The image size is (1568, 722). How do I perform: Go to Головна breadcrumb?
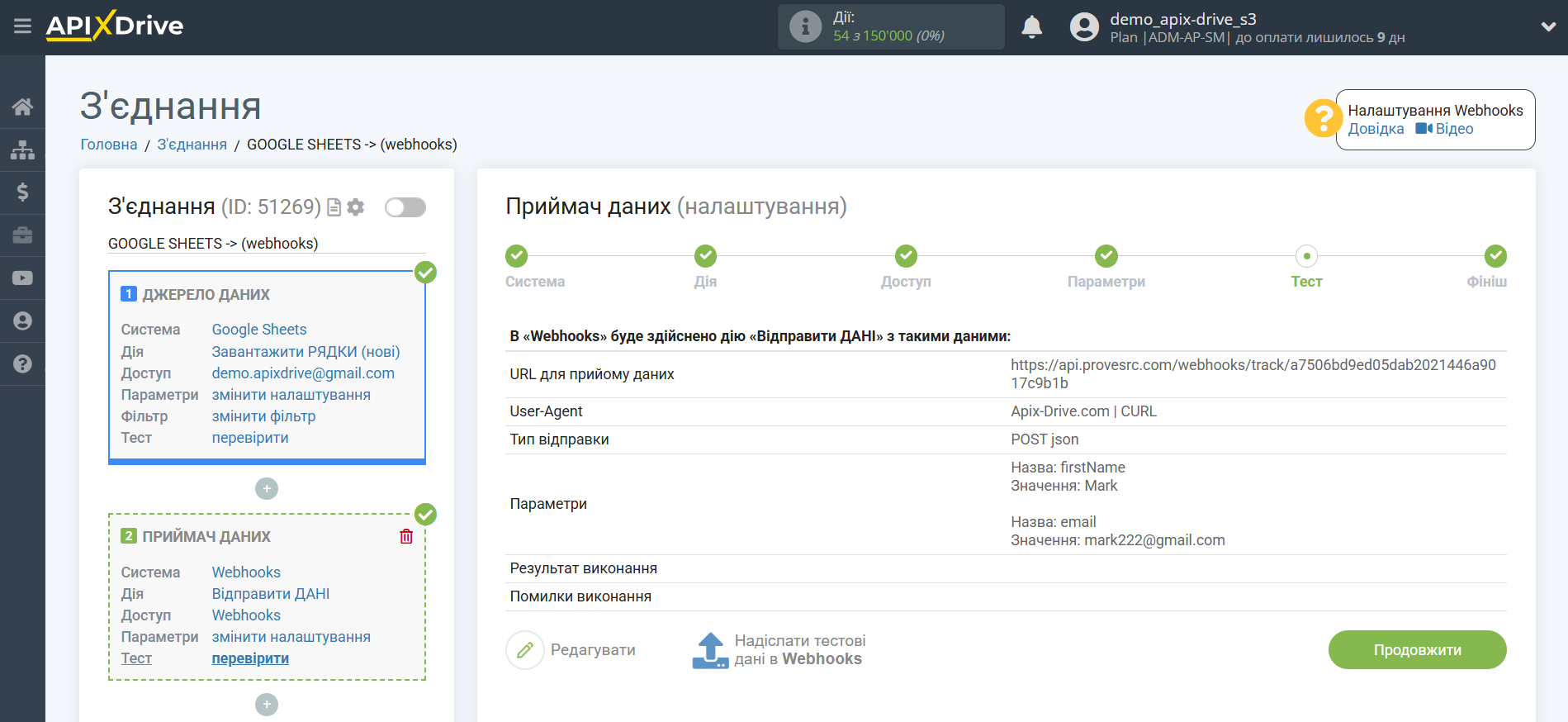click(x=109, y=145)
